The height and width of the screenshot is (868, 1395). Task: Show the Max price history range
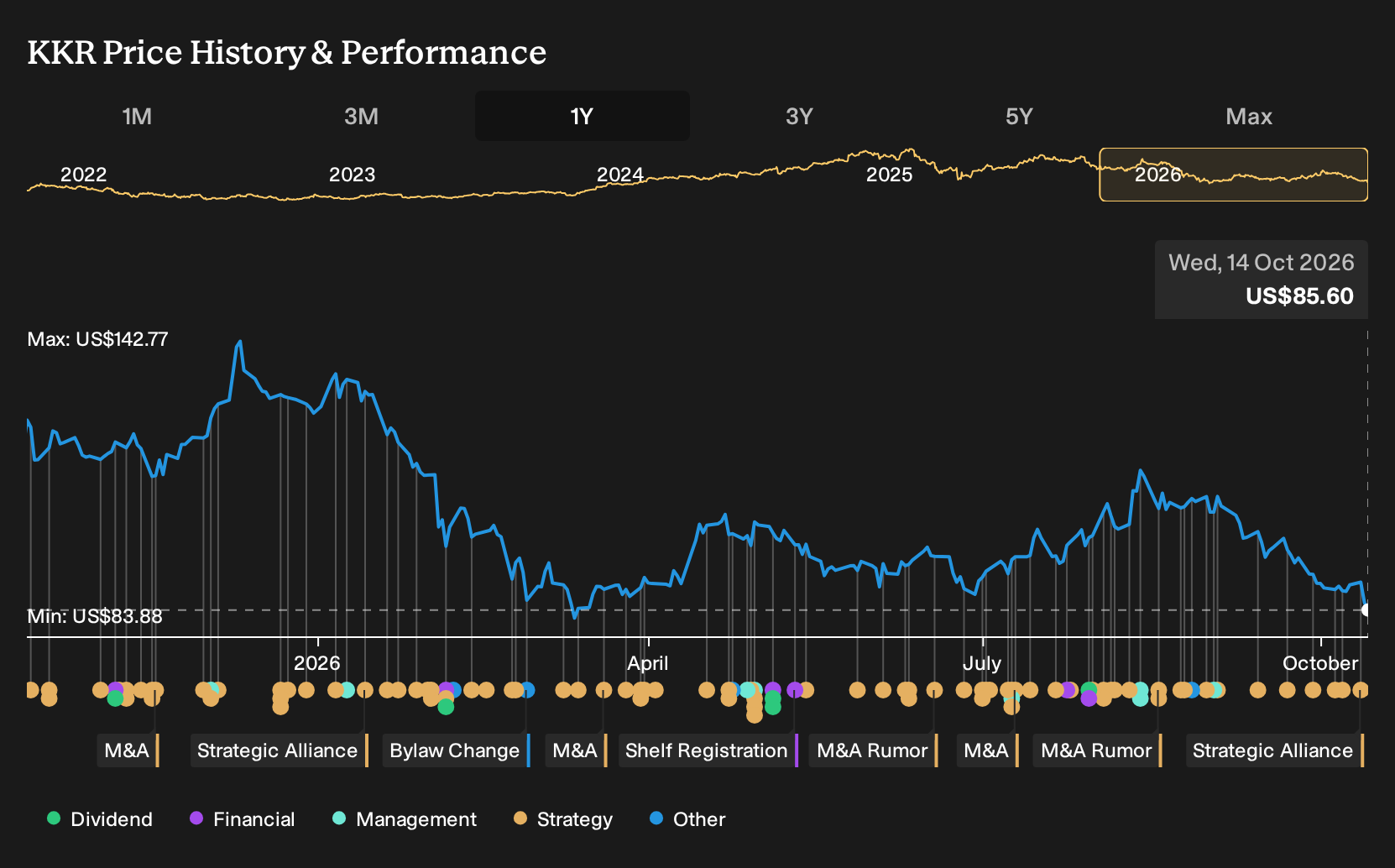pos(1249,116)
